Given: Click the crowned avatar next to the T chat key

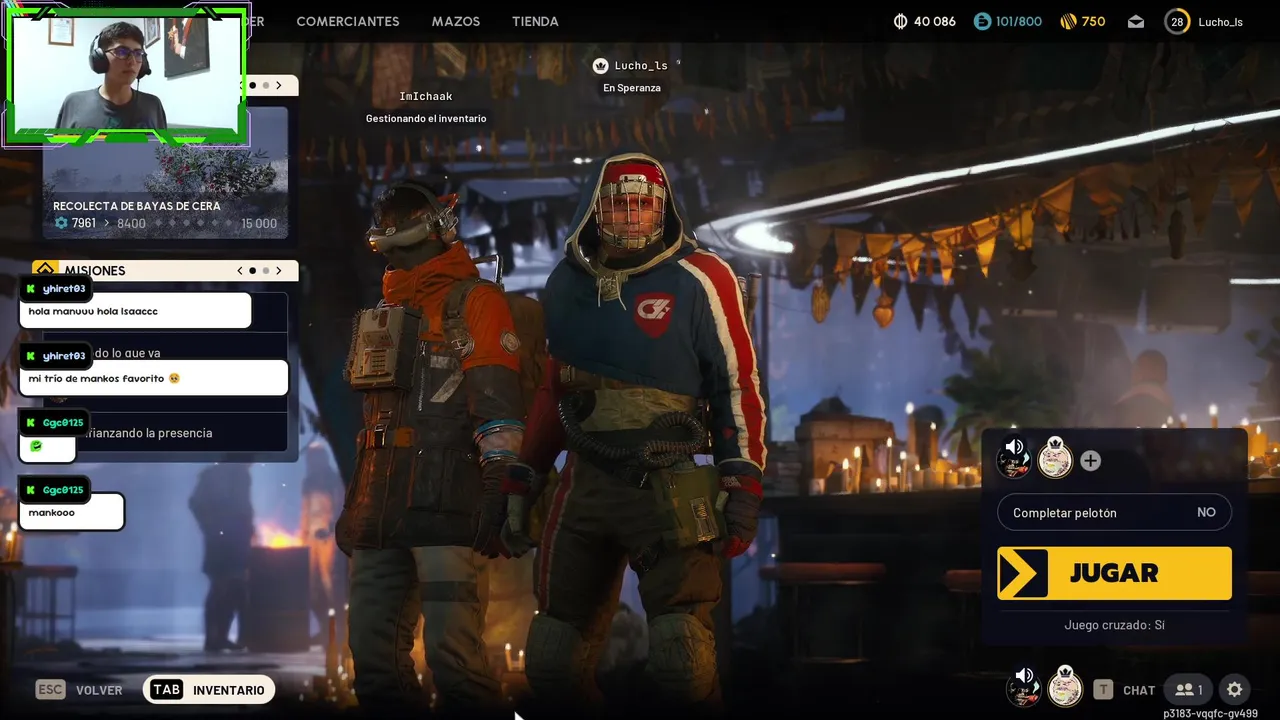Looking at the screenshot, I should pyautogui.click(x=1065, y=687).
